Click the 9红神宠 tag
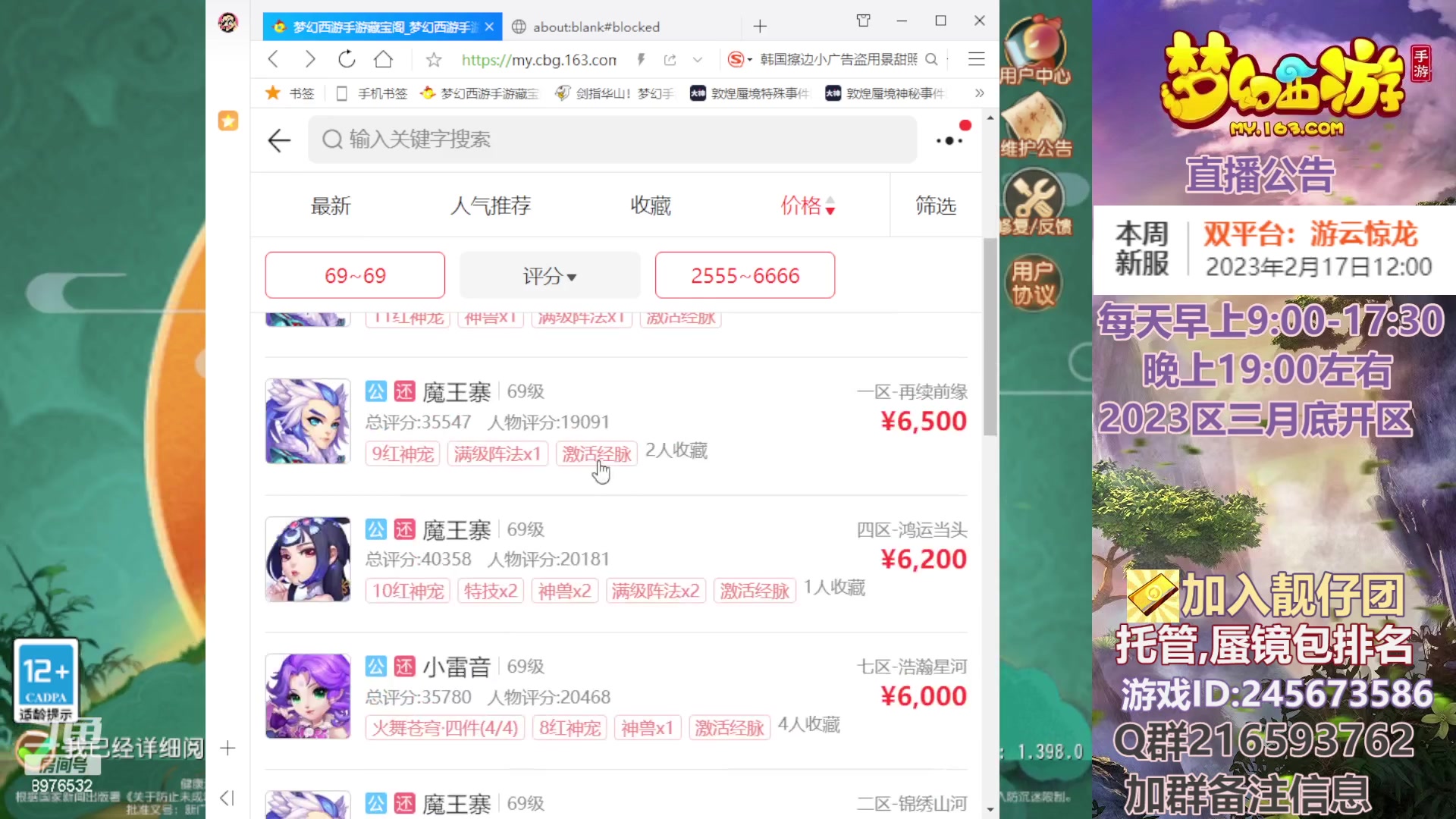The image size is (1456, 819). (x=403, y=453)
